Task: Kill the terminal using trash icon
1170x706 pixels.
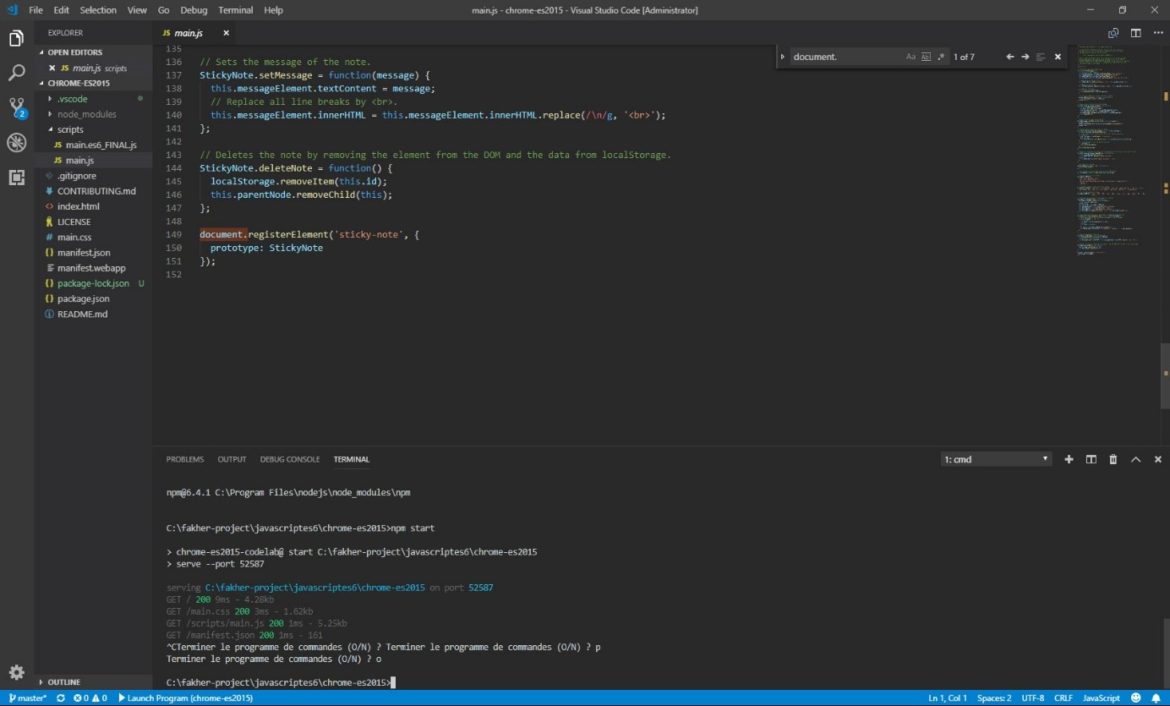Action: (x=1113, y=459)
